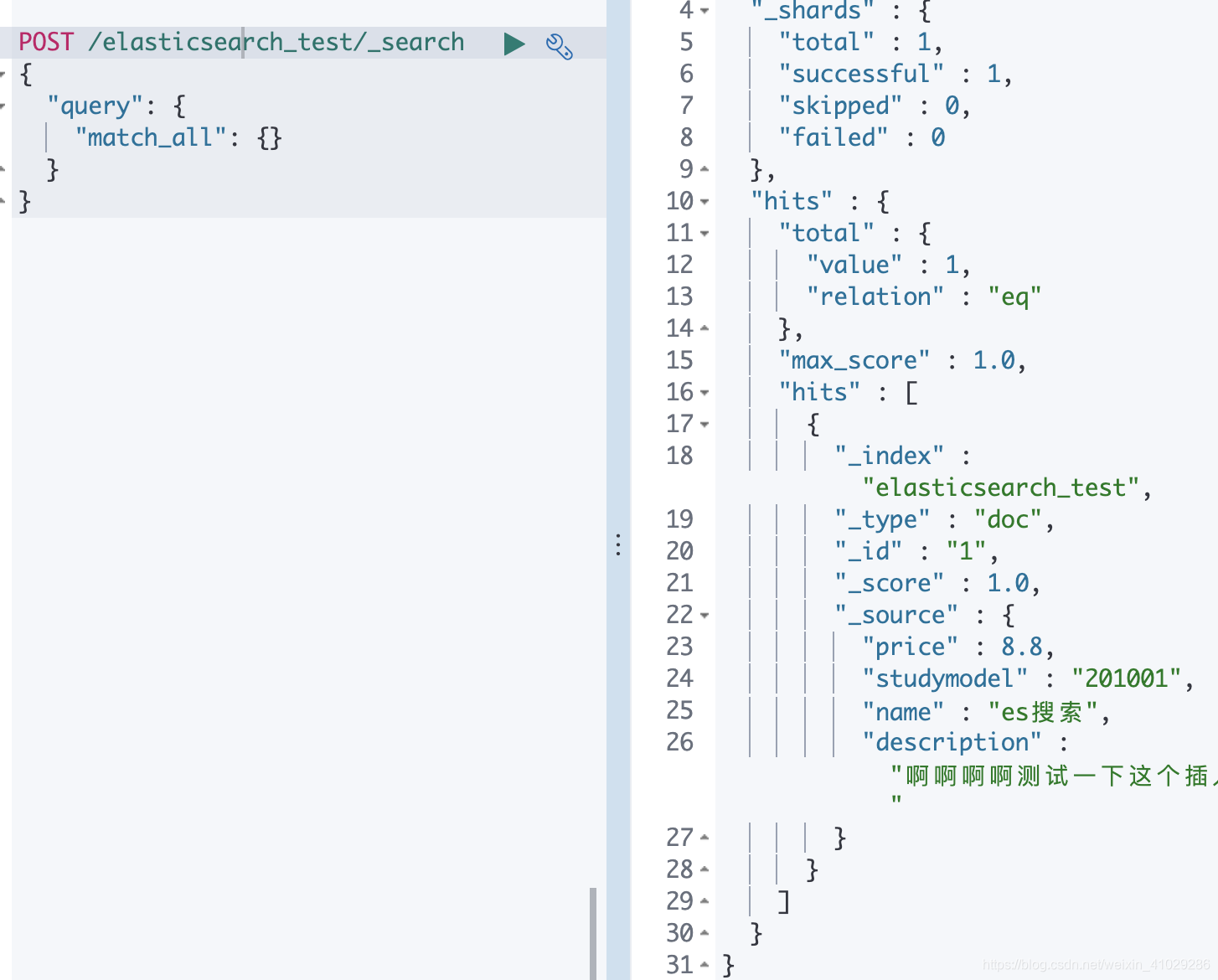Click line number 15 in the response gutter
Screen dimensions: 1218x980
pos(679,360)
